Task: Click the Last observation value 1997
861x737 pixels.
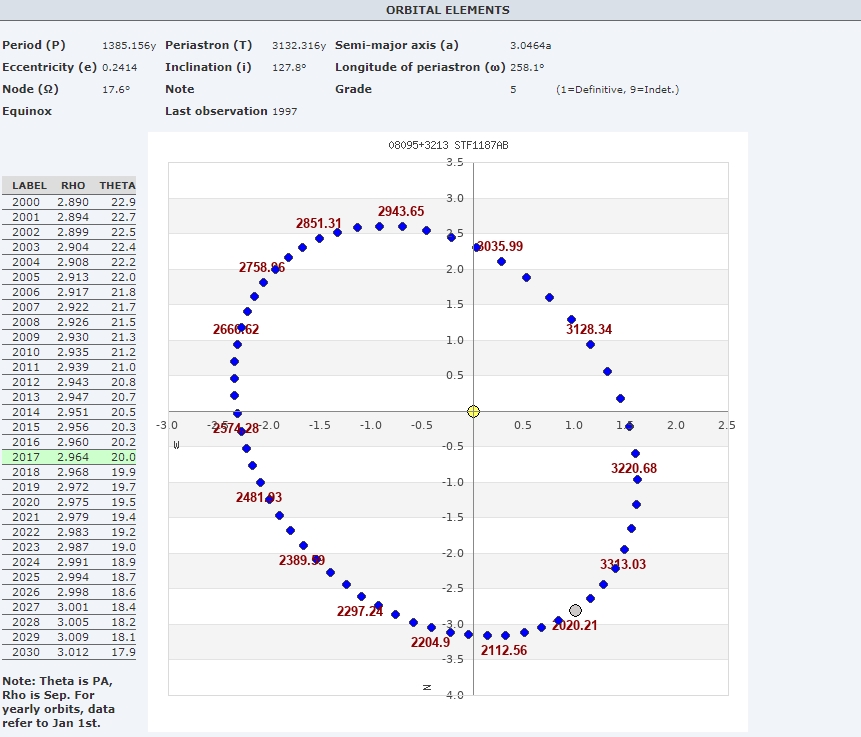Action: pos(284,111)
